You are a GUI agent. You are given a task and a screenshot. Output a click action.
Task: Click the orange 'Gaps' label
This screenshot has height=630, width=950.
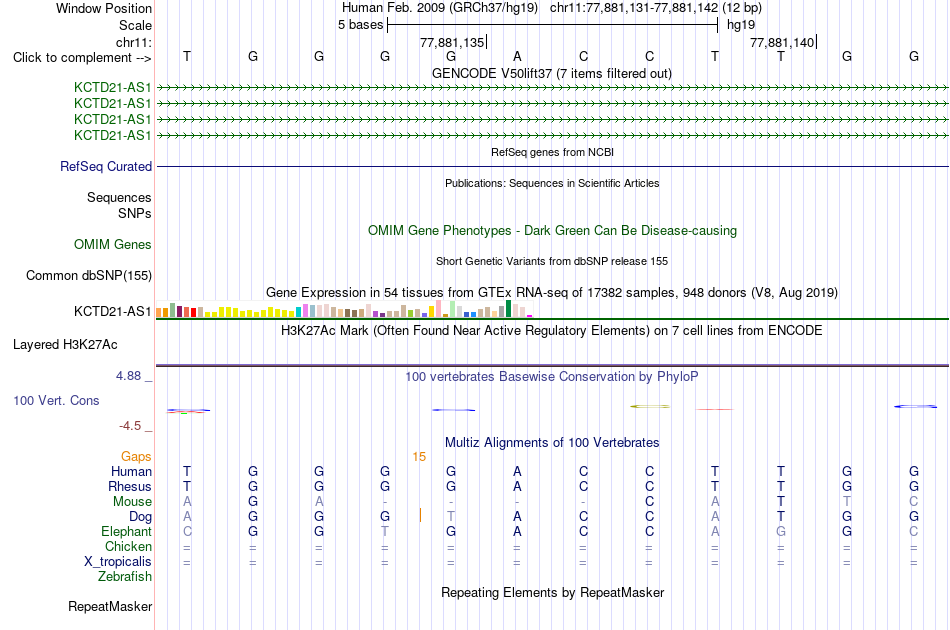[136, 456]
